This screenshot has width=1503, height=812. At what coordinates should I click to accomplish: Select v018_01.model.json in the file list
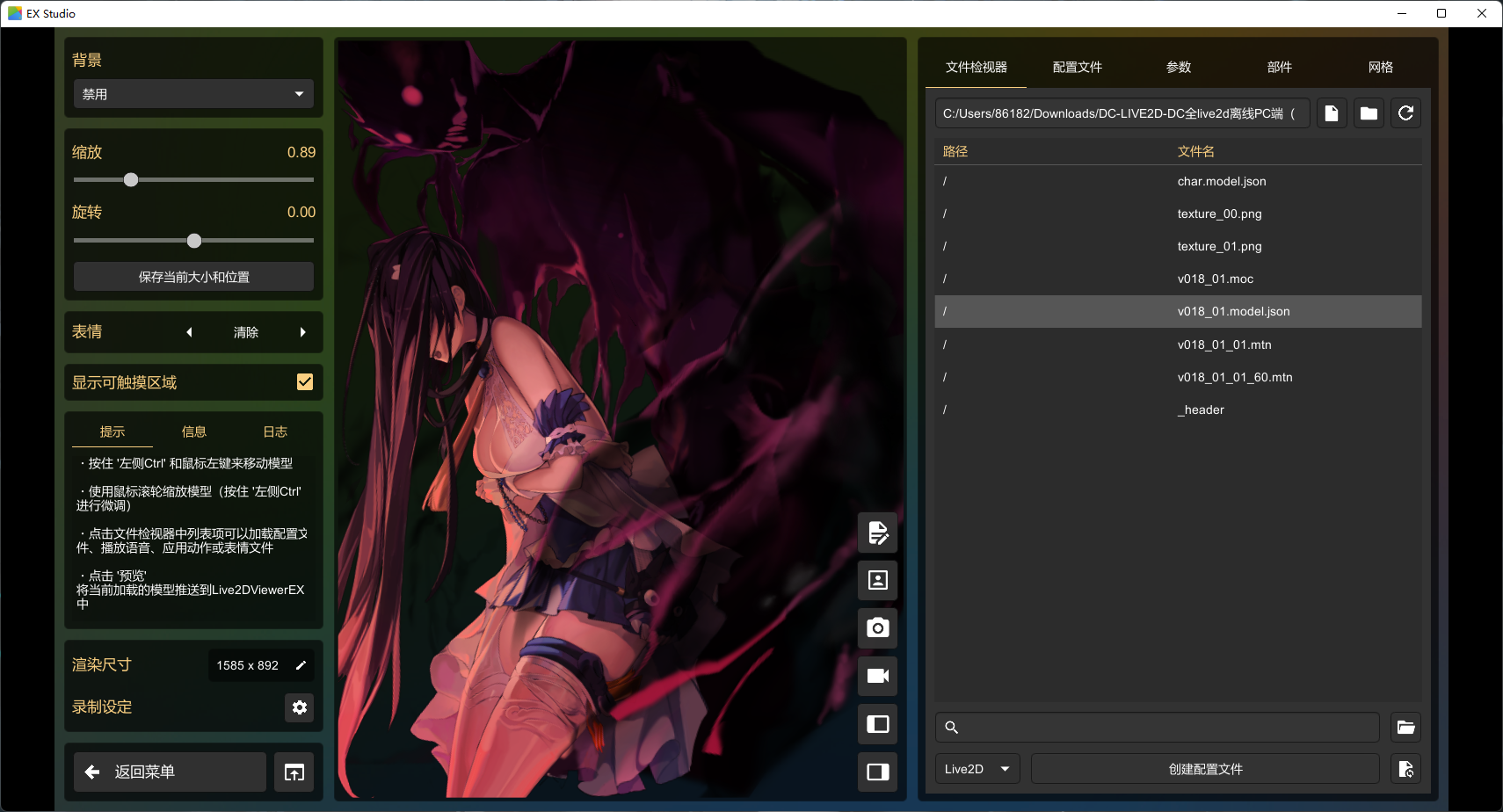[1178, 311]
